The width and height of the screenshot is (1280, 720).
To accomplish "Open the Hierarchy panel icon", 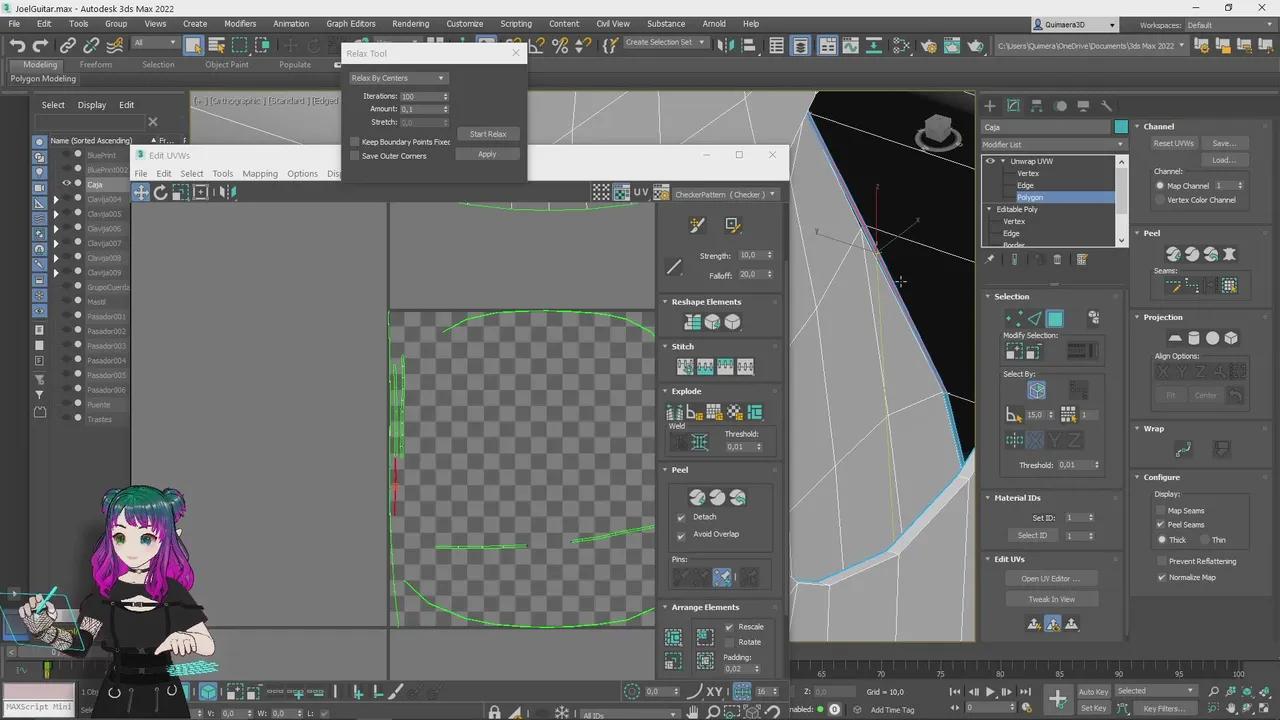I will pos(1036,105).
